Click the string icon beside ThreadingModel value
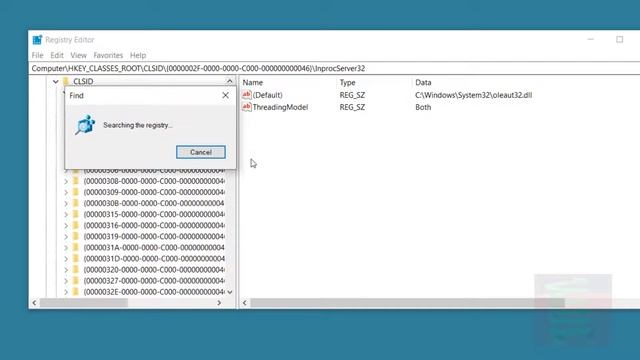640x360 pixels. coord(247,107)
